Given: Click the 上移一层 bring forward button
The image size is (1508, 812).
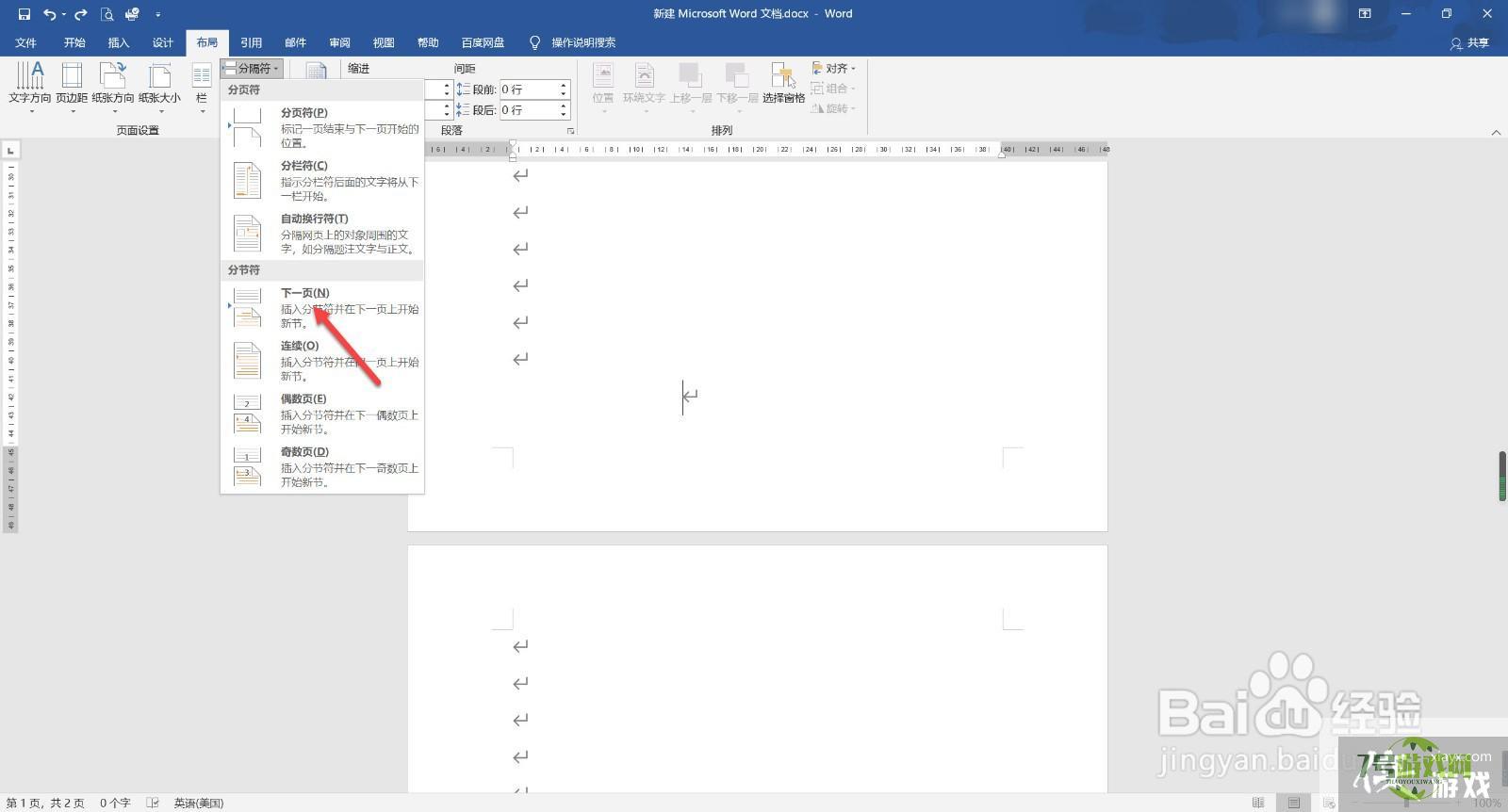Looking at the screenshot, I should click(691, 88).
